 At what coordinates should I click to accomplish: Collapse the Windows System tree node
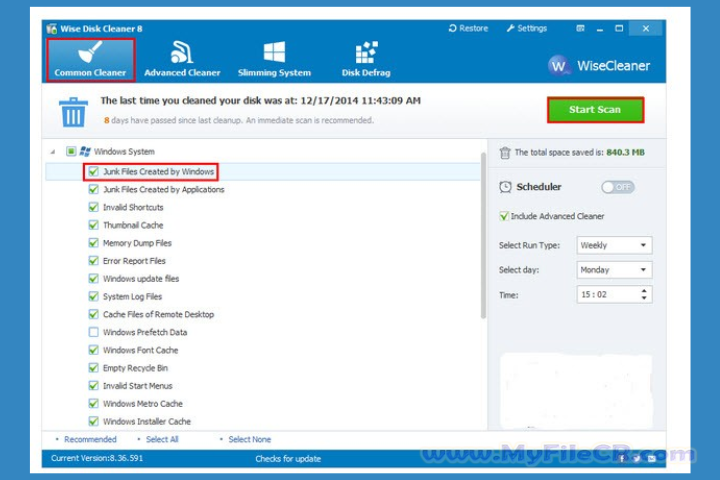pyautogui.click(x=53, y=152)
